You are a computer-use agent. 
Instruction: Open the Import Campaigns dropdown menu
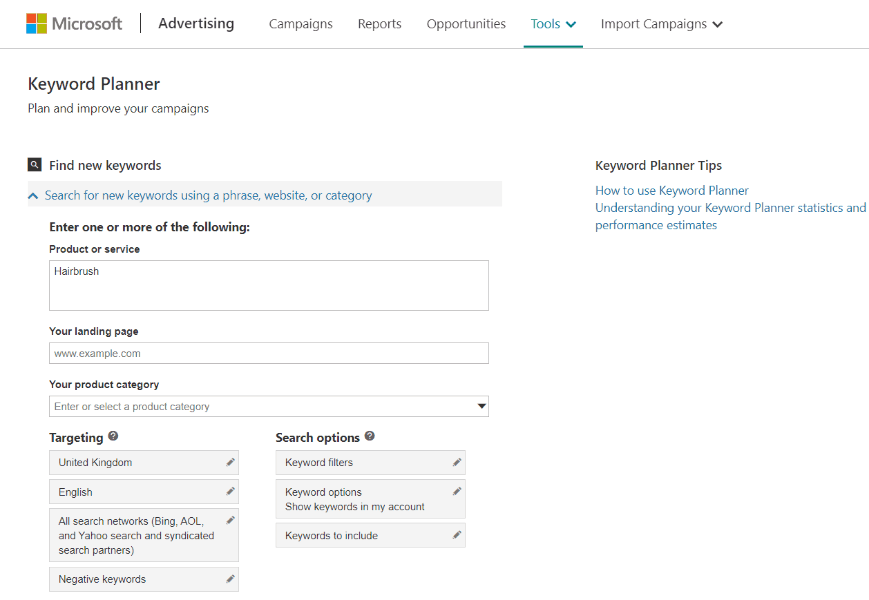click(x=661, y=24)
